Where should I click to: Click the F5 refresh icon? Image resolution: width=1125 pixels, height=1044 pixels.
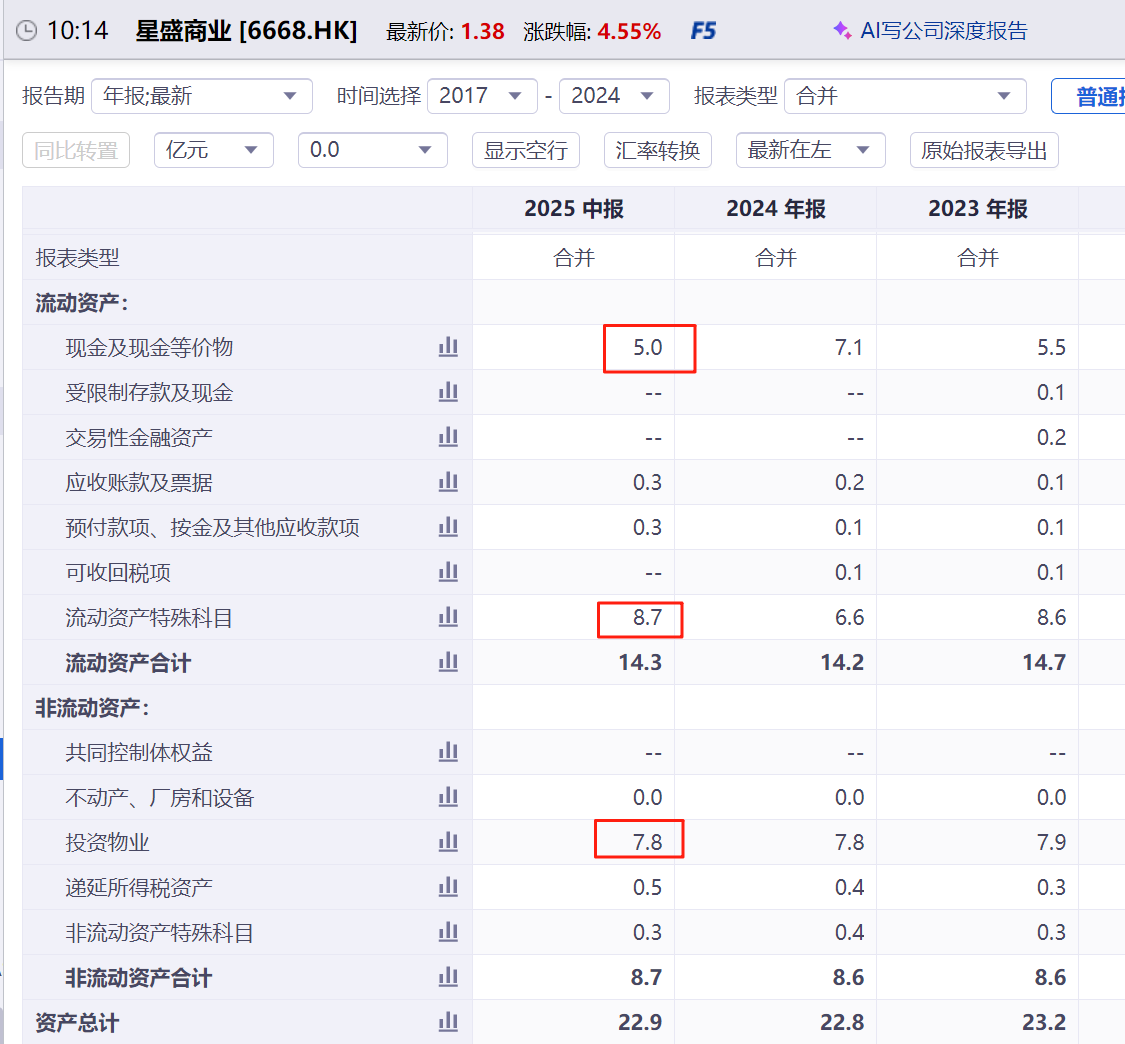[x=703, y=31]
